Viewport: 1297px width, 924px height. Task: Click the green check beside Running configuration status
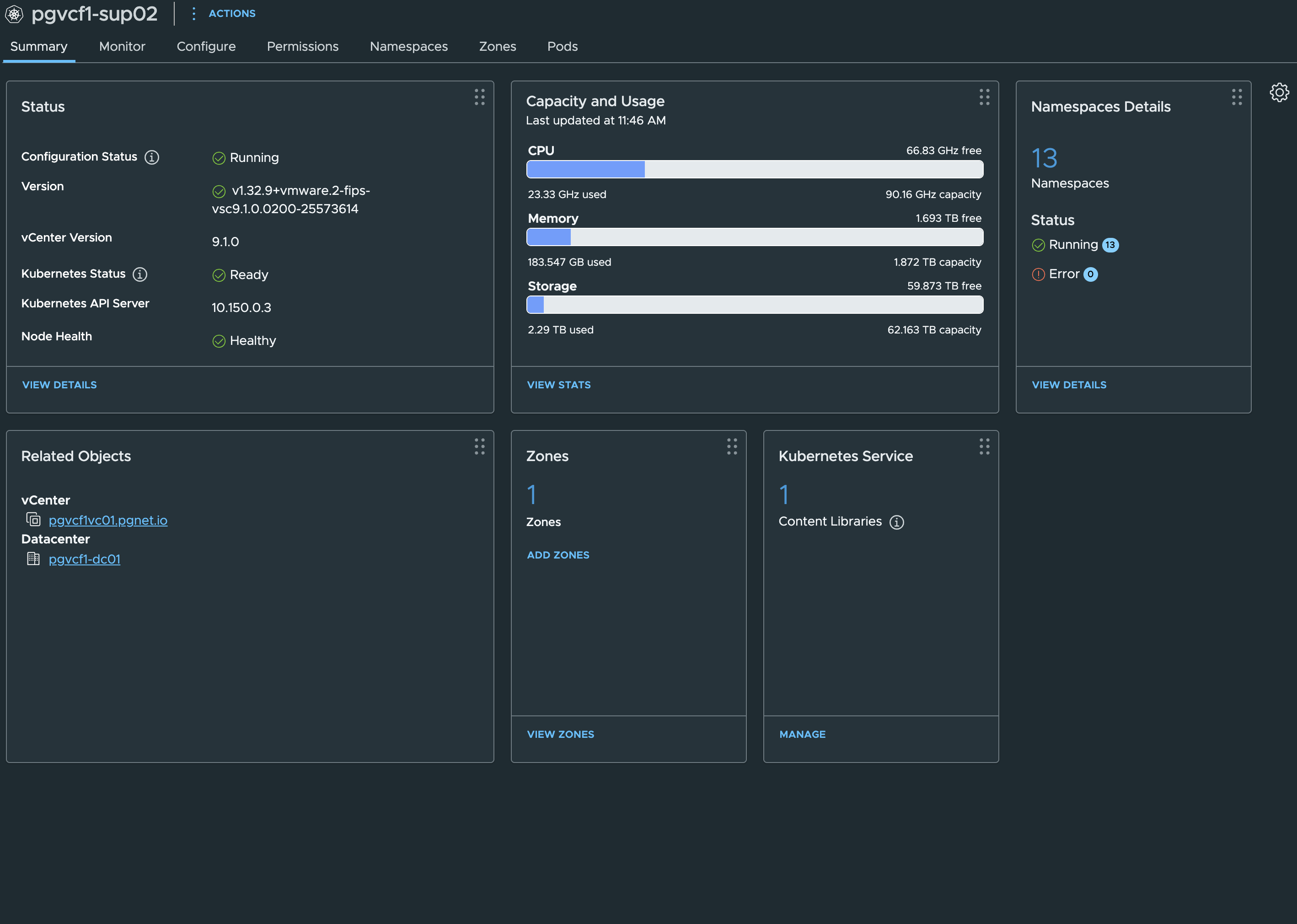pos(219,158)
